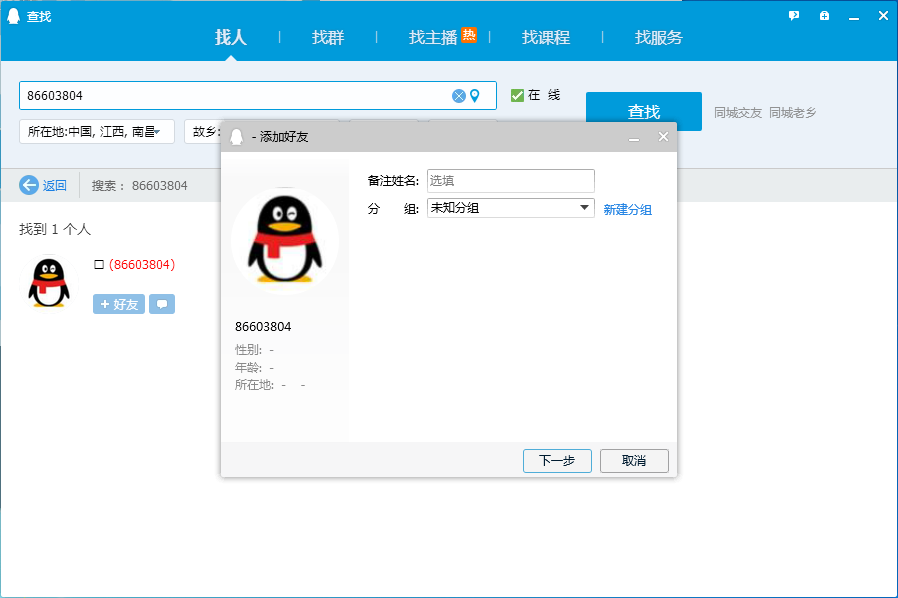The image size is (898, 598).
Task: Close the 添加好友 dialog
Action: click(663, 136)
